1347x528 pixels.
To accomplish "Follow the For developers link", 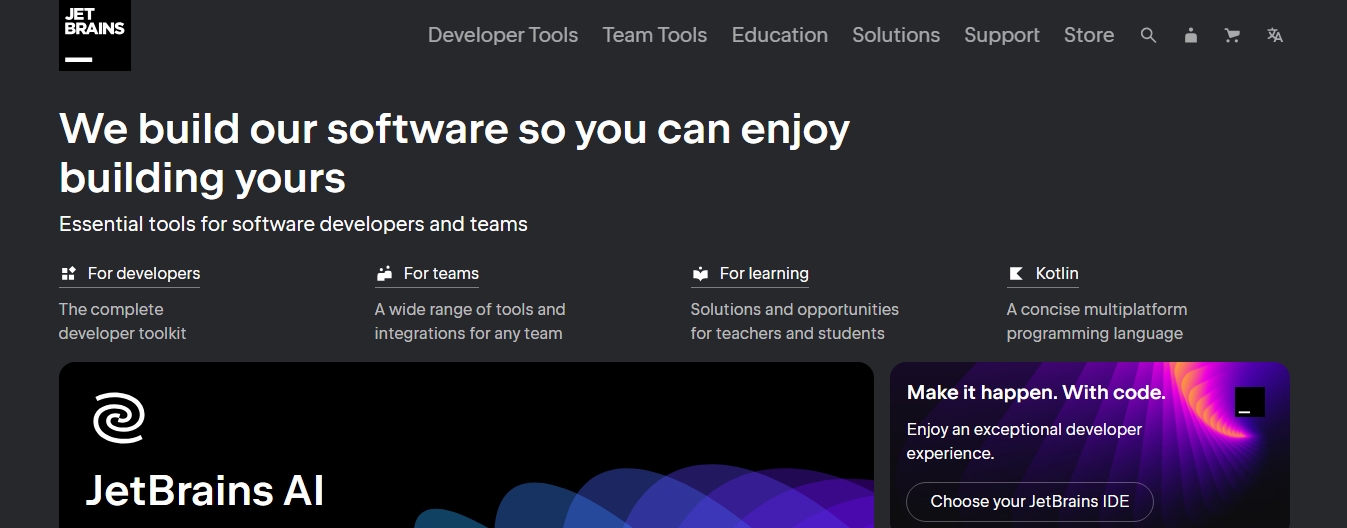I will coord(143,273).
